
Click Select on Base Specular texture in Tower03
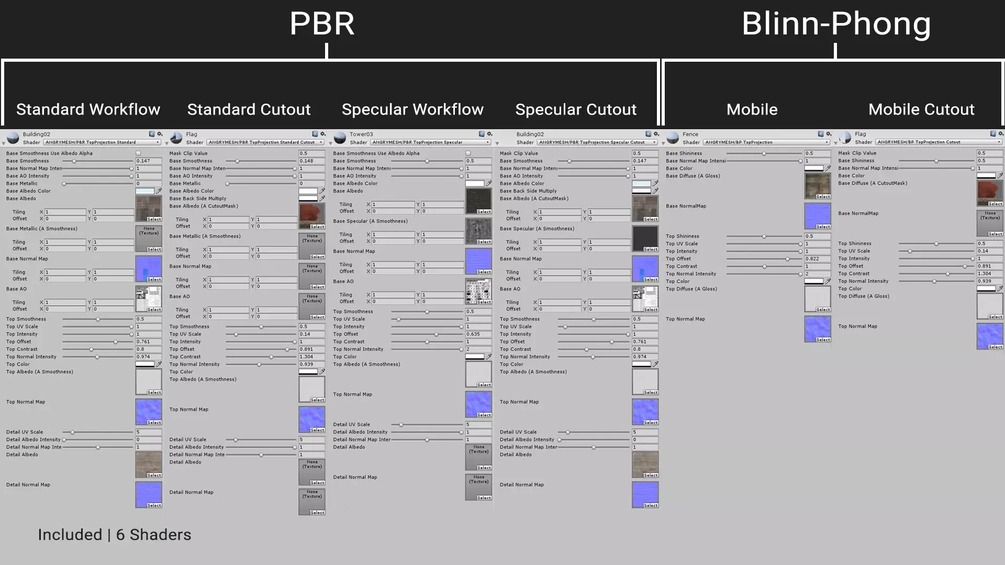(x=484, y=242)
